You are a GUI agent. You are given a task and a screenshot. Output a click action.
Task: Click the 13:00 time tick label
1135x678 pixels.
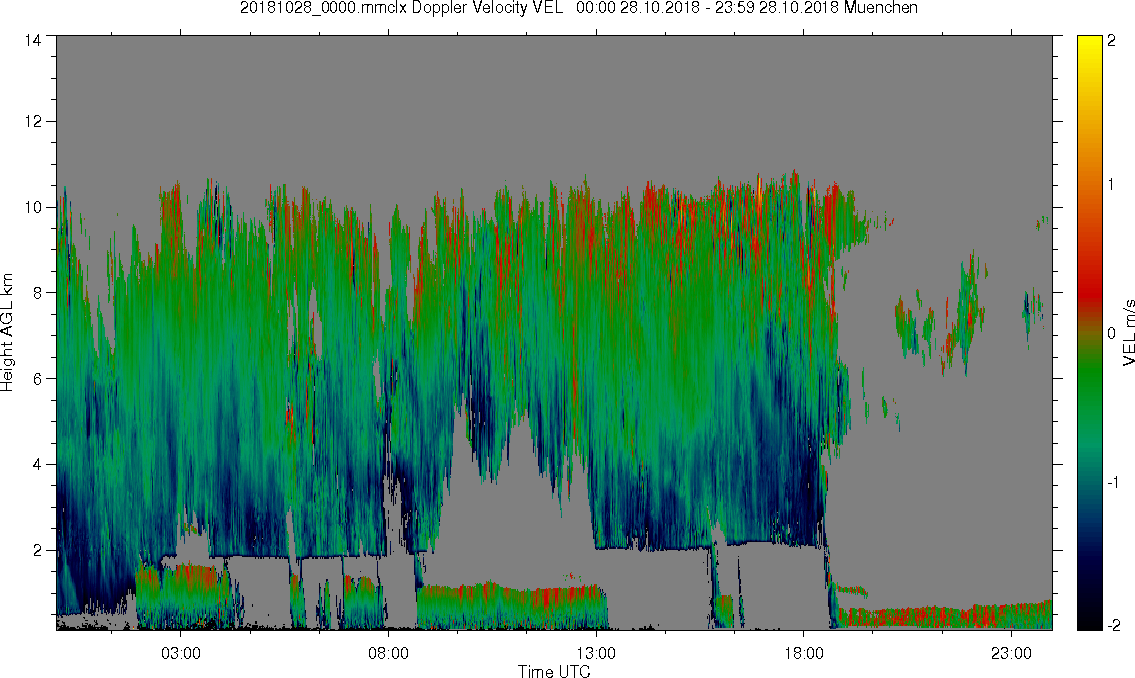(596, 653)
